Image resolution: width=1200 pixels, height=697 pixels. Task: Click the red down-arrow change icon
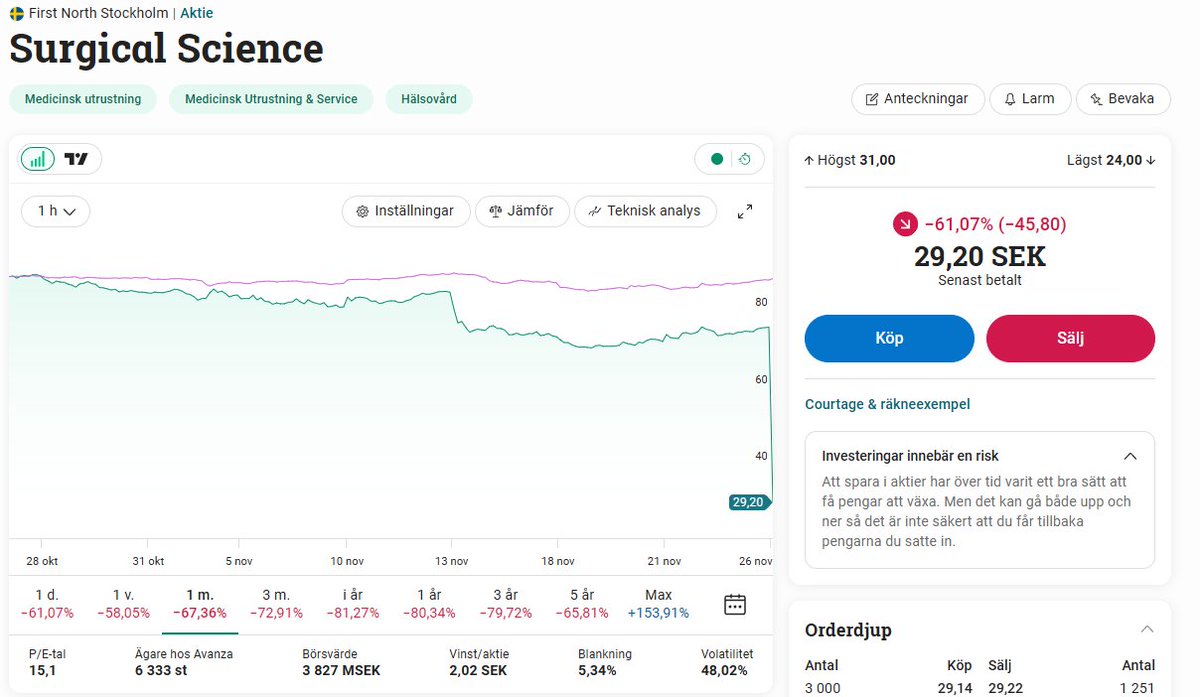[x=905, y=224]
